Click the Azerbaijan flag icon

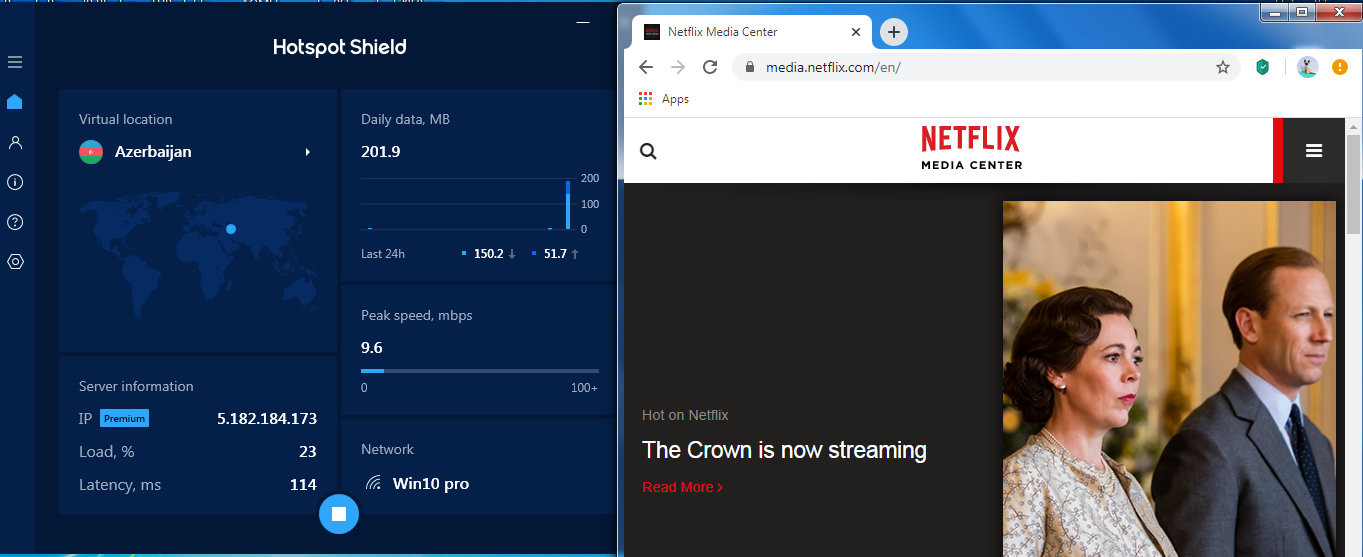tap(91, 152)
